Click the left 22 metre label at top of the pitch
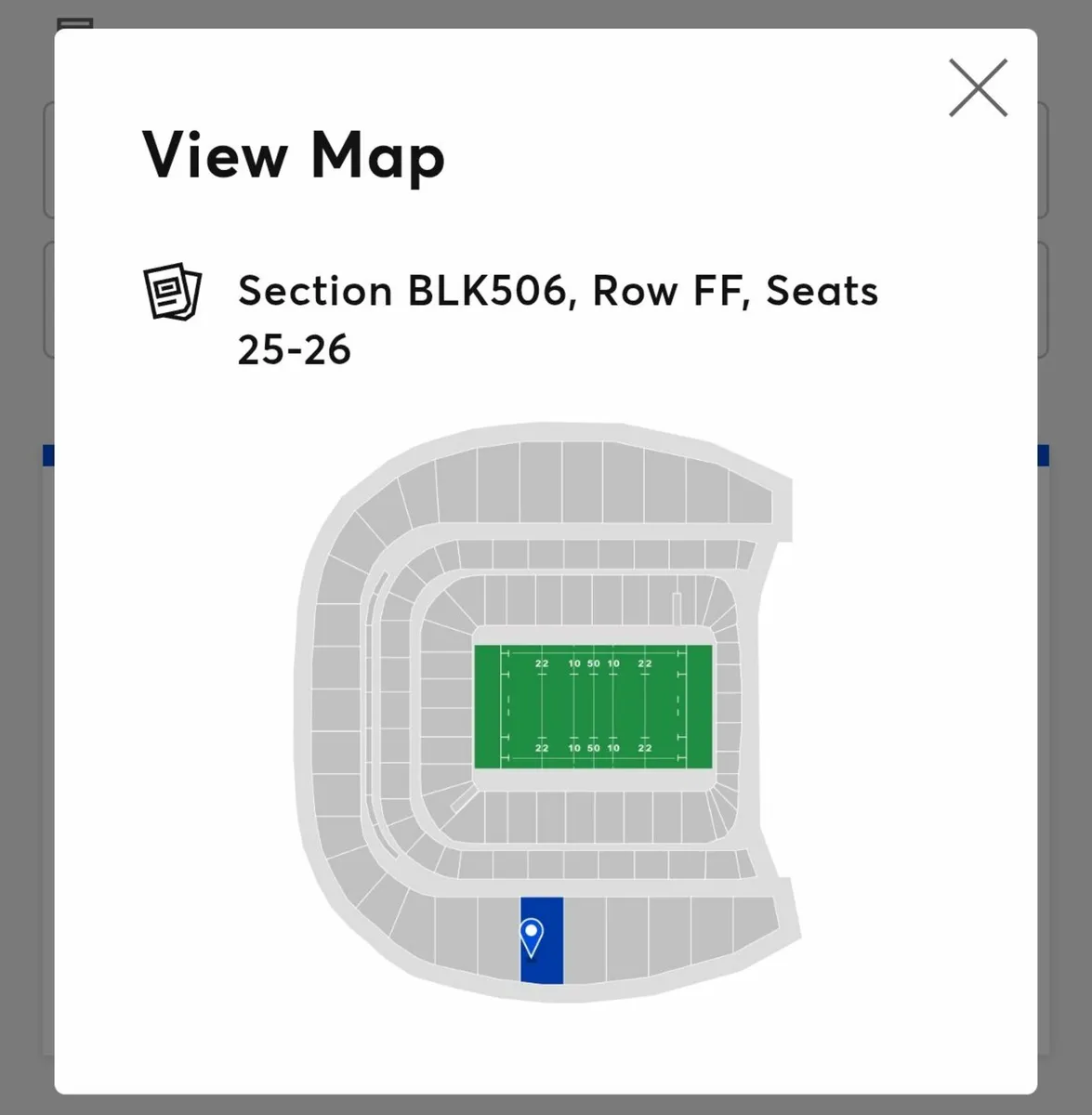Image resolution: width=1092 pixels, height=1115 pixels. click(x=542, y=663)
